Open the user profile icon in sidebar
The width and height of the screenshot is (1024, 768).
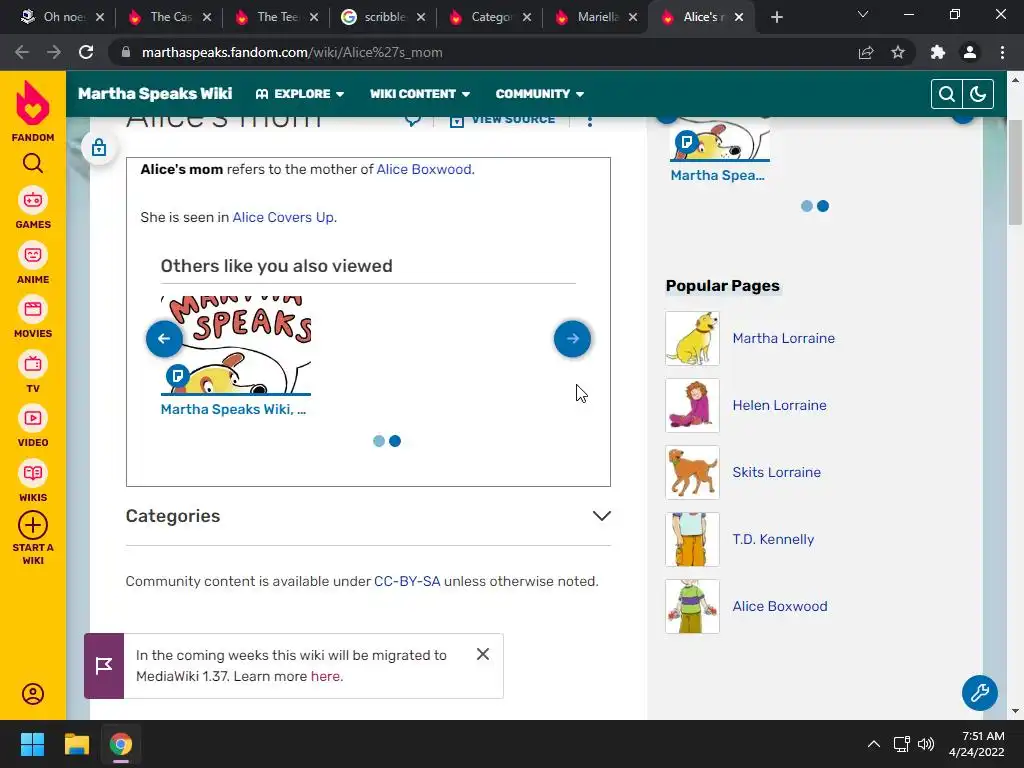pos(33,694)
